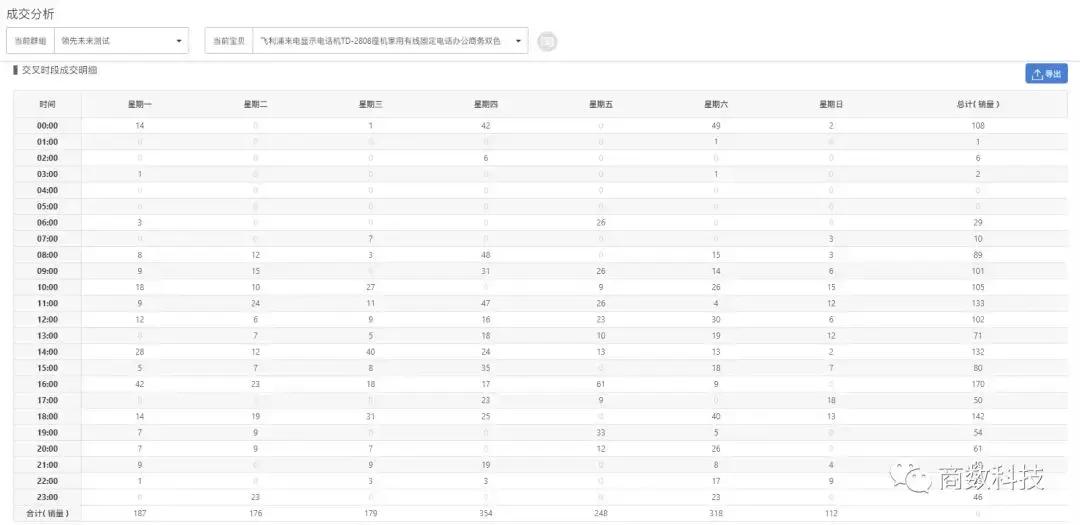Select the 14:00 time row label
This screenshot has width=1080, height=525.
pyautogui.click(x=48, y=352)
